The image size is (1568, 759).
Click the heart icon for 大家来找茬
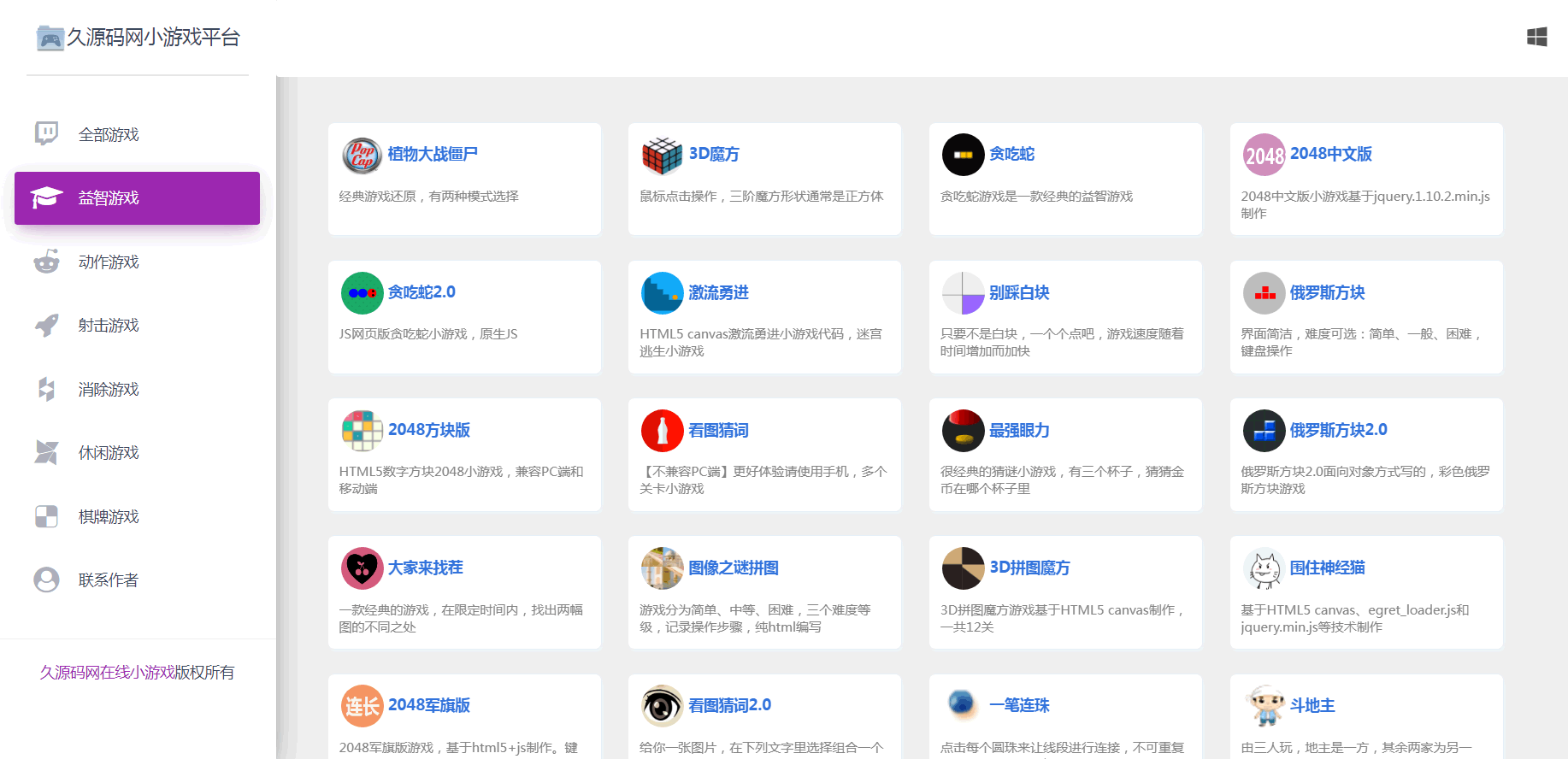(362, 568)
